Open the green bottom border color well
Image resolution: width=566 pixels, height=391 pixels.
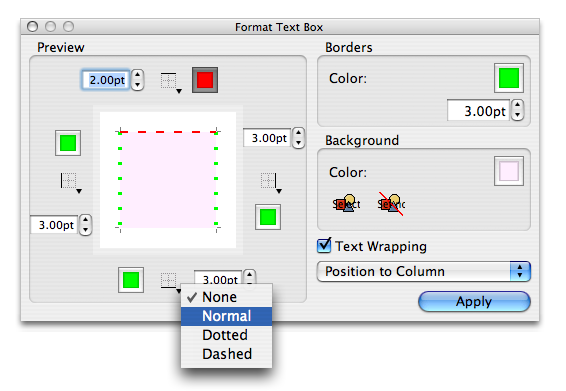131,280
